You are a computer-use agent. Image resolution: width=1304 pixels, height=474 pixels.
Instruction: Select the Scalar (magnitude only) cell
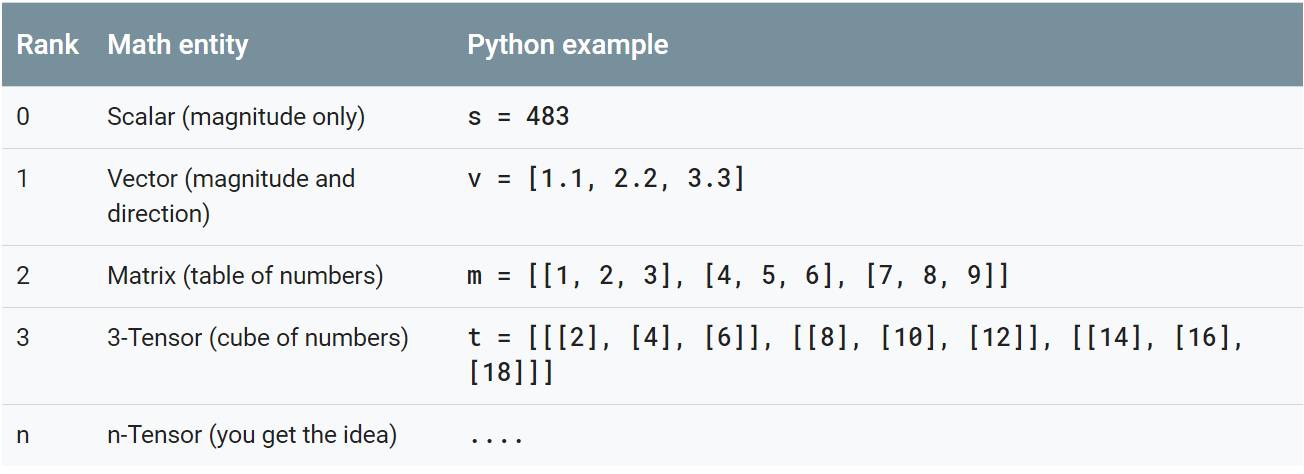click(236, 117)
